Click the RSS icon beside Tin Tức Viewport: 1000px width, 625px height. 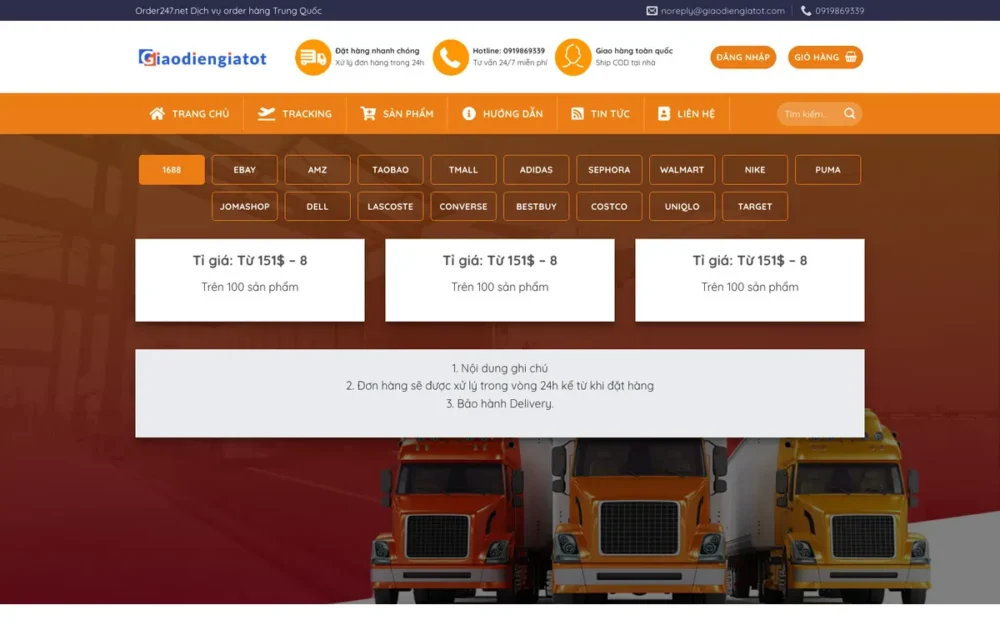coord(577,114)
